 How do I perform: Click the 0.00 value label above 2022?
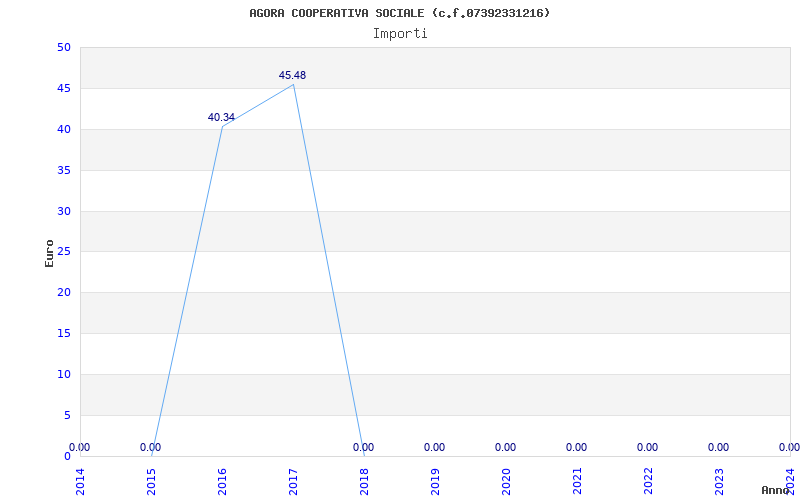tap(647, 447)
